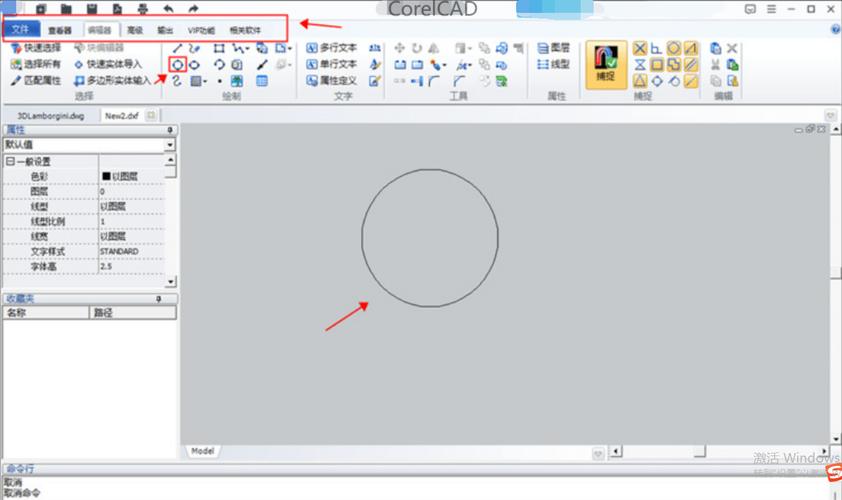The height and width of the screenshot is (500, 842).
Task: Switch to the 高级 tab
Action: [x=135, y=30]
